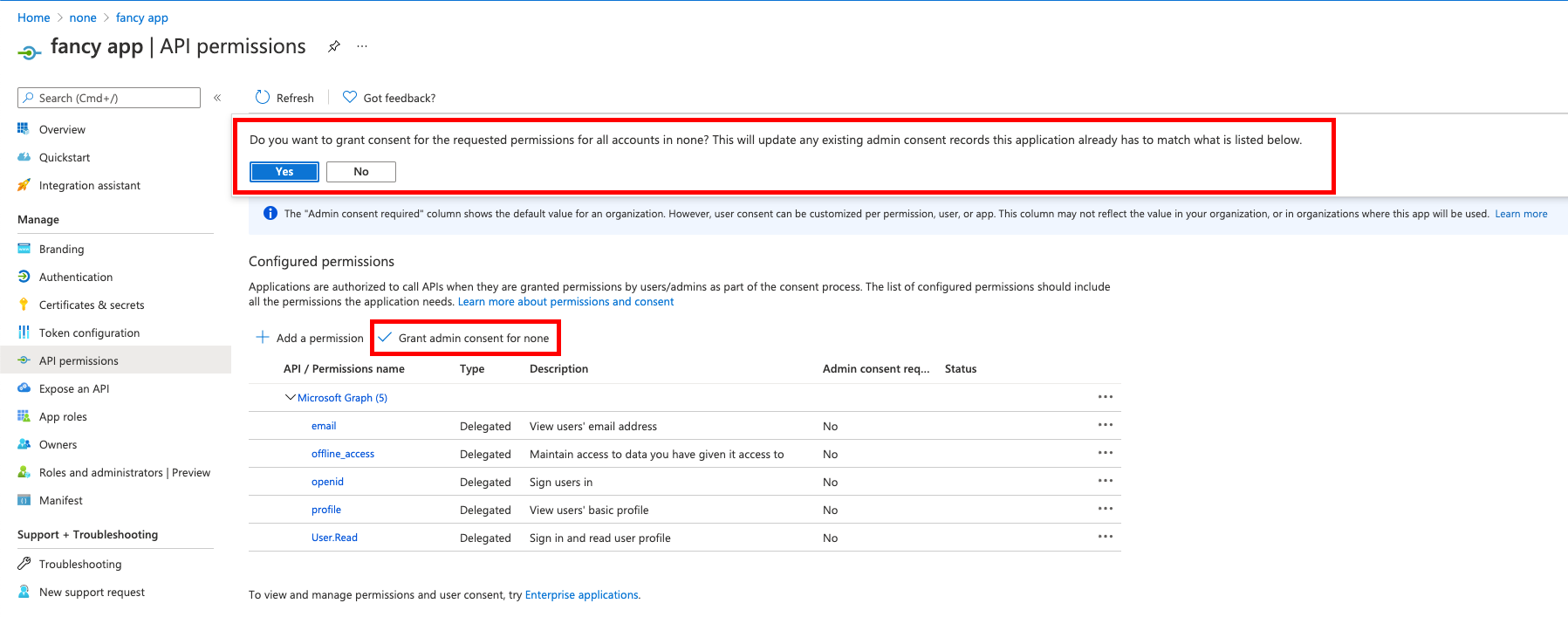Decline consent with No button
Viewport: 1568px width, 617px height.
[x=361, y=172]
